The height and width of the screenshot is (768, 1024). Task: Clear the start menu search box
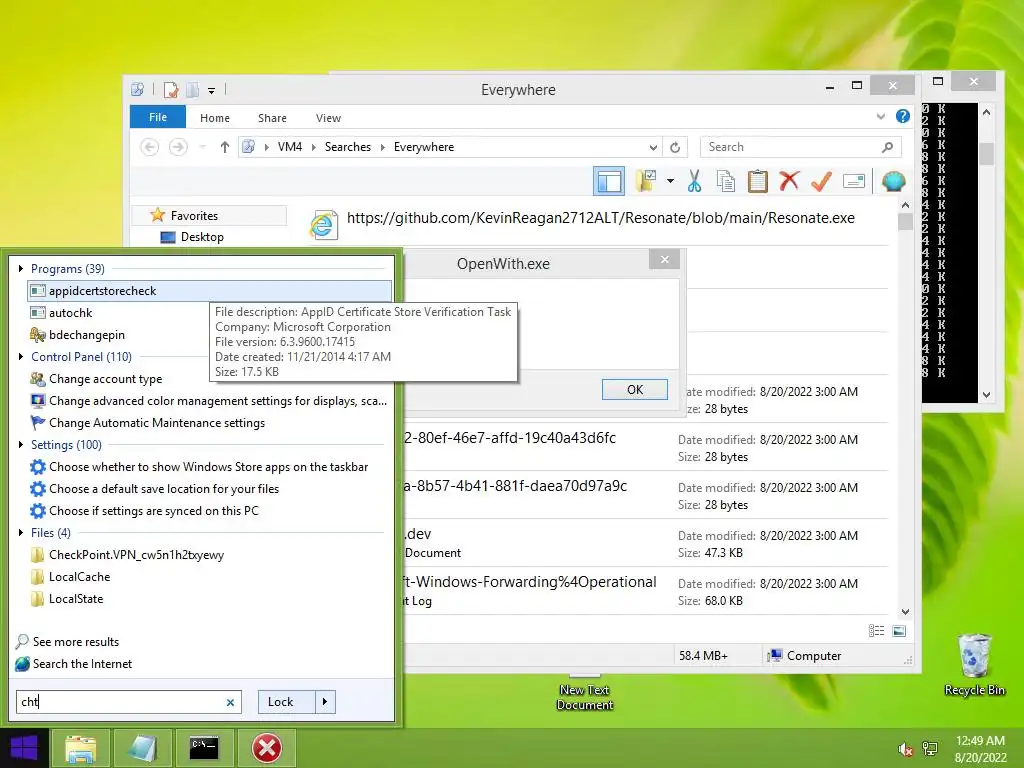(x=230, y=703)
